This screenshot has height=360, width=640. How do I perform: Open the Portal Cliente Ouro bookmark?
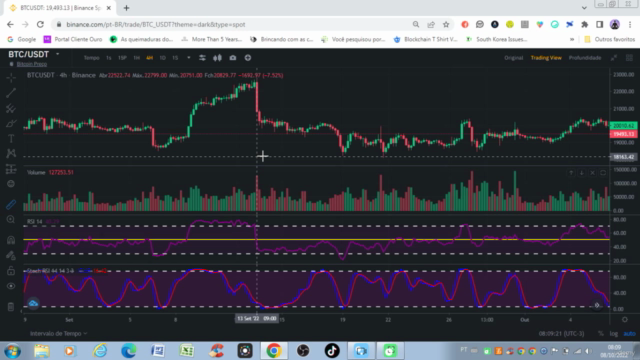(73, 39)
